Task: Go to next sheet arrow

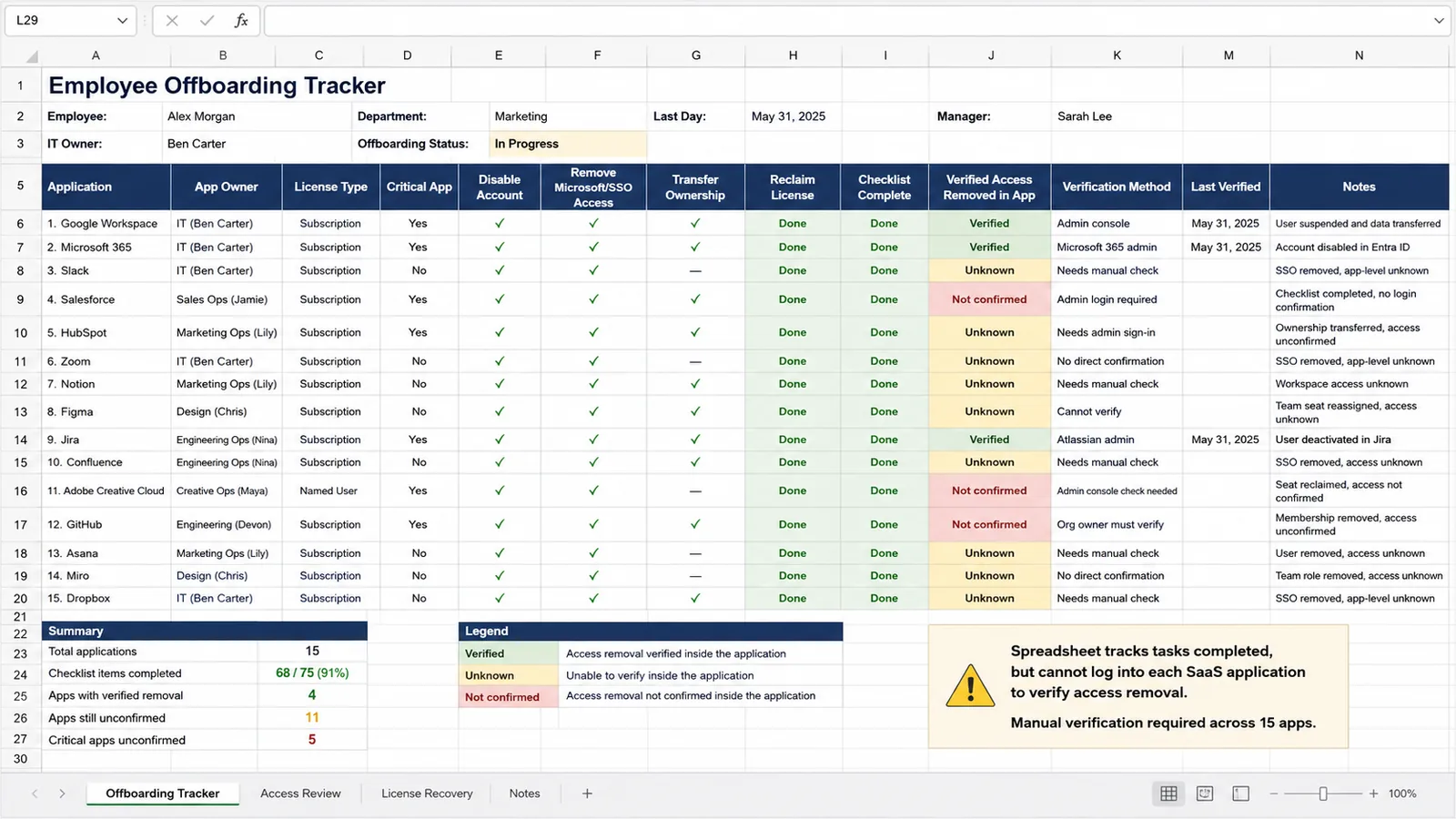Action: (62, 794)
